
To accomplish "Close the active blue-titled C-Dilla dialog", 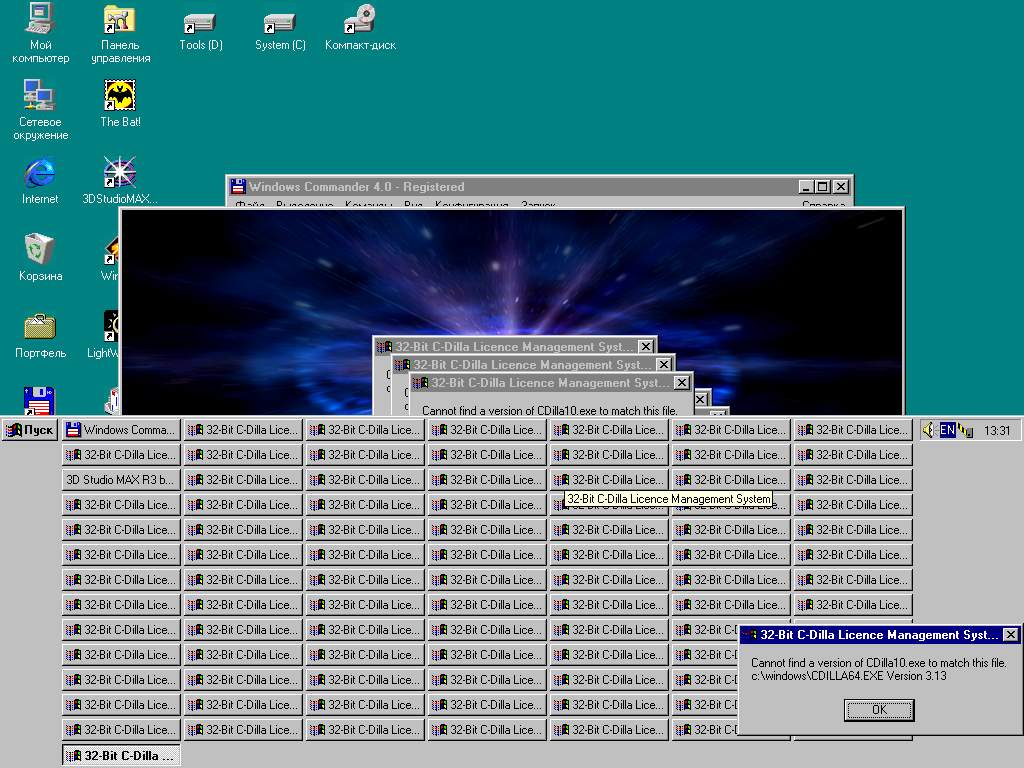I will 1010,635.
